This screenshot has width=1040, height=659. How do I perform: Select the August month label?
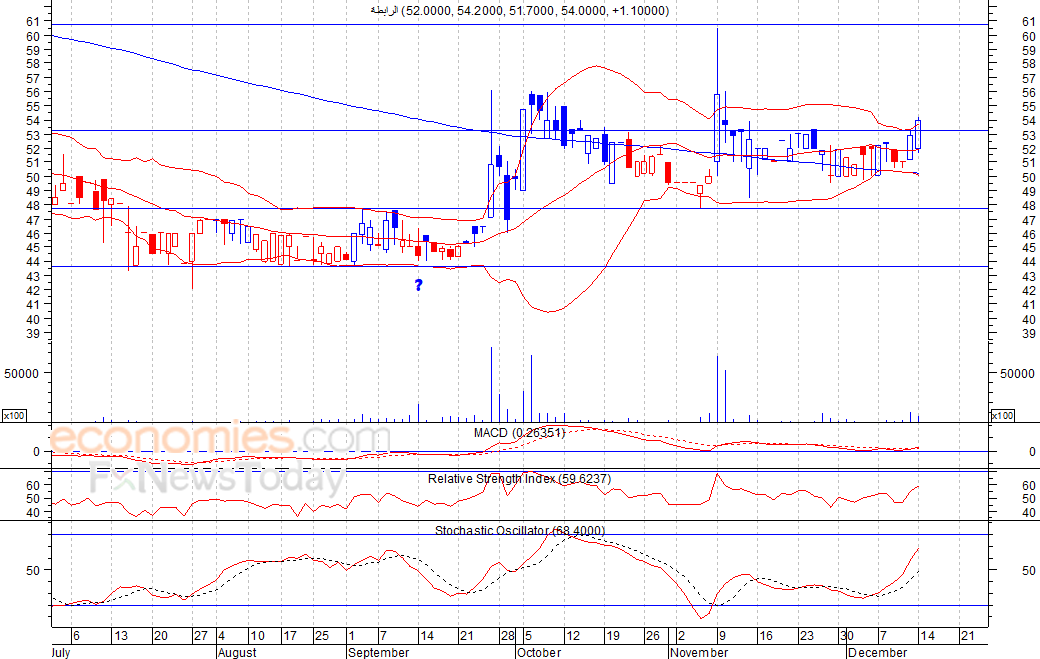pos(237,652)
